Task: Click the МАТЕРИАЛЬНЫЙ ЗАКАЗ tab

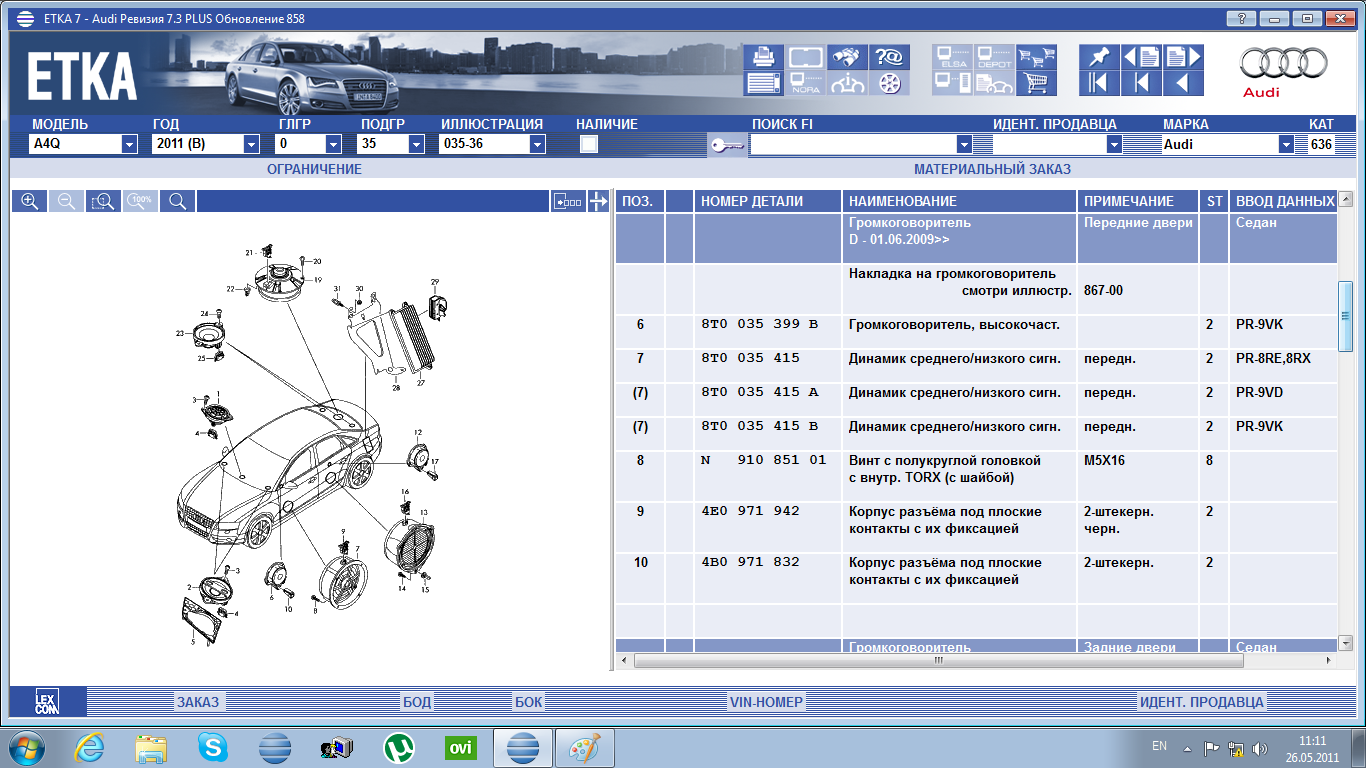Action: click(x=992, y=169)
